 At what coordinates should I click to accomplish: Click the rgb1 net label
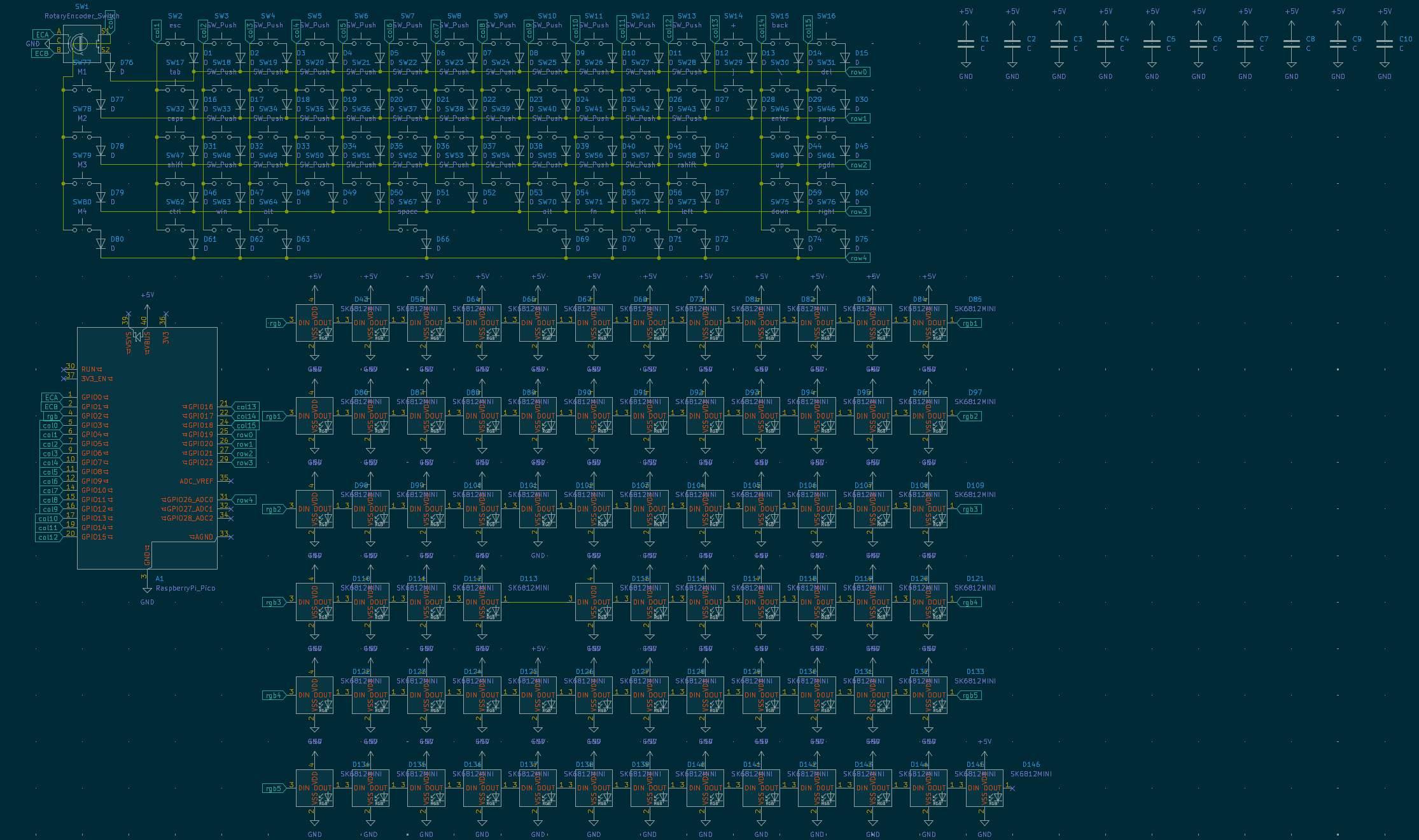point(969,323)
